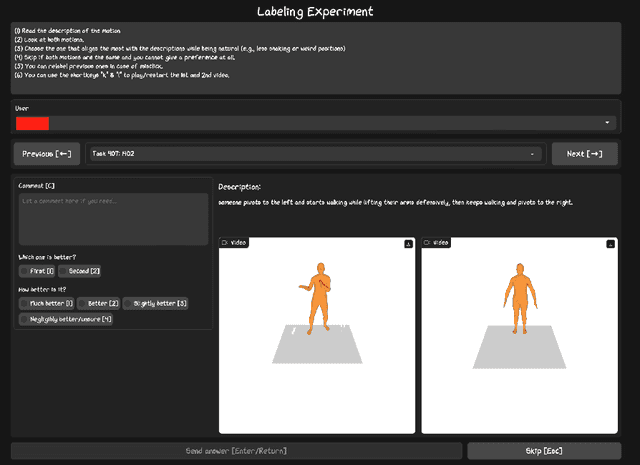Choose 'Slightly better [3]' rating
640x465 pixels.
[129, 303]
